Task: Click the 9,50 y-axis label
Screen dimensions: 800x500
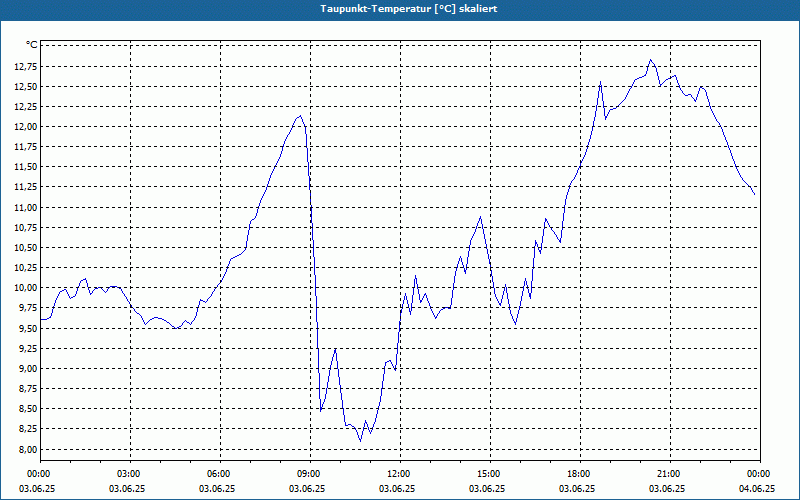Action: coord(29,329)
